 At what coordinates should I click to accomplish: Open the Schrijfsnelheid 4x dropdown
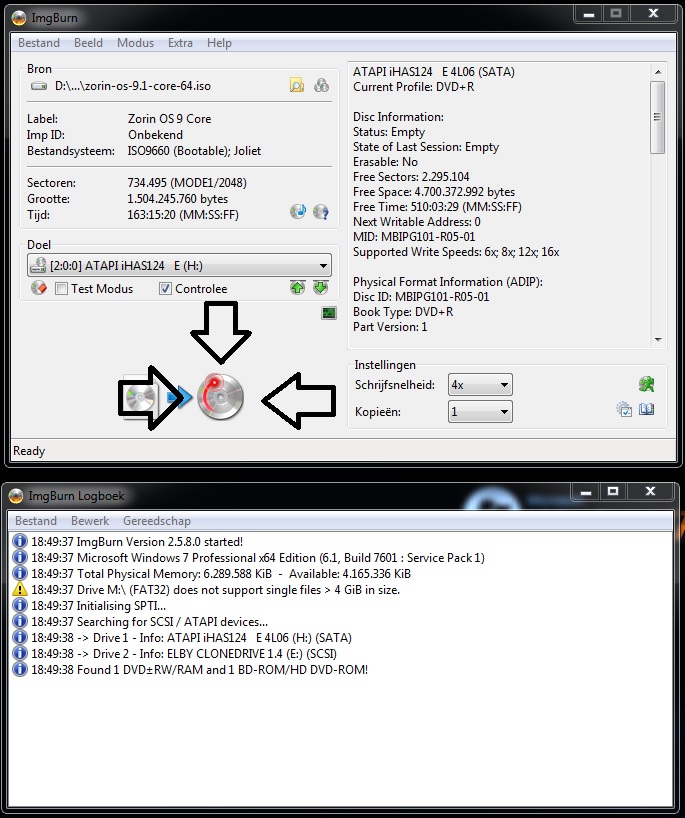click(x=480, y=385)
